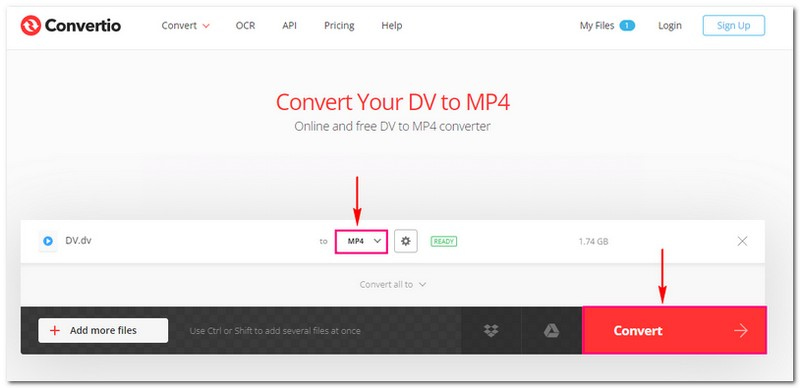
Task: Go to the API page
Action: (289, 26)
